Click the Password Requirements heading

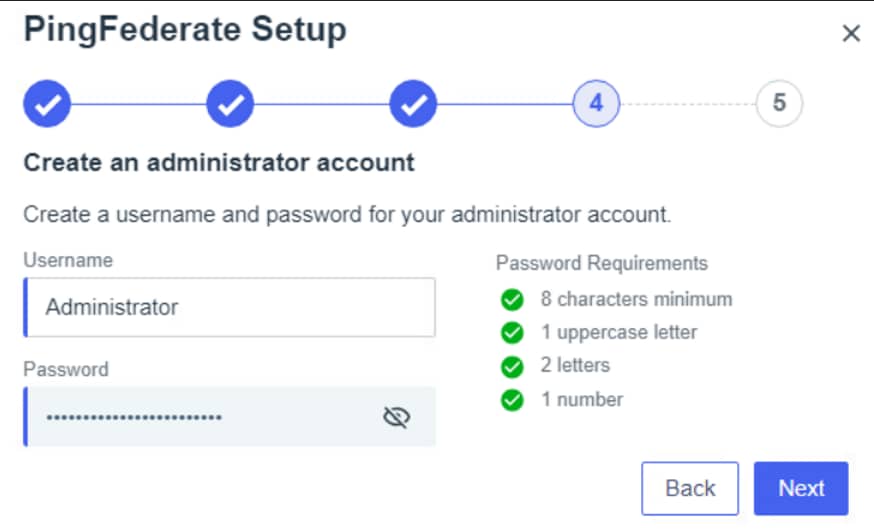(602, 263)
